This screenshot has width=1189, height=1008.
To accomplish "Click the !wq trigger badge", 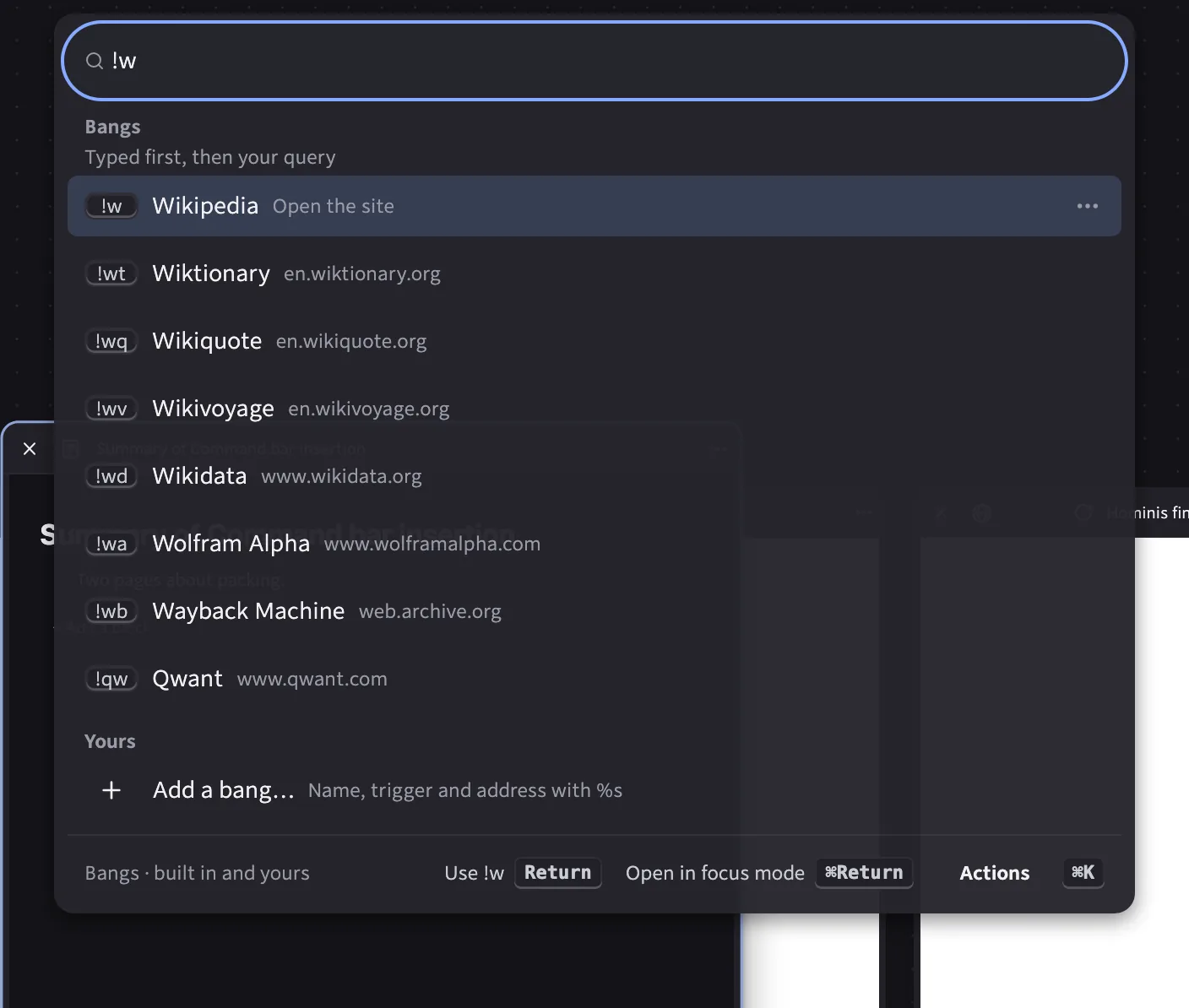I will click(111, 341).
